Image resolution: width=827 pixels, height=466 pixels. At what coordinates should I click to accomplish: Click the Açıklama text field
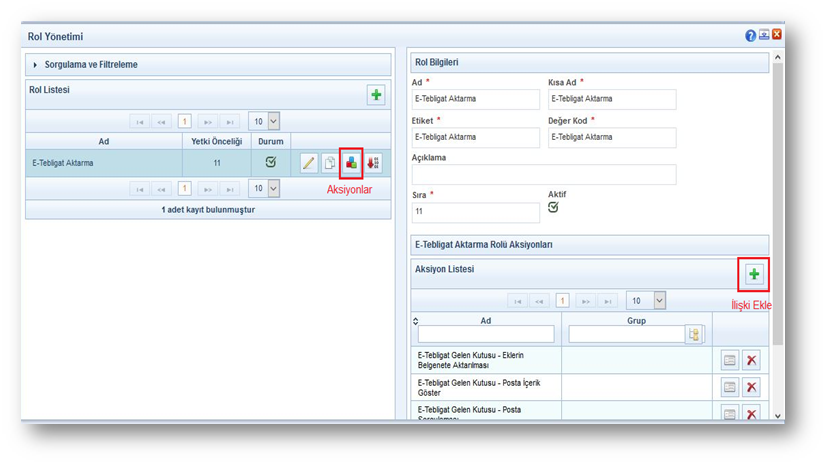click(543, 175)
